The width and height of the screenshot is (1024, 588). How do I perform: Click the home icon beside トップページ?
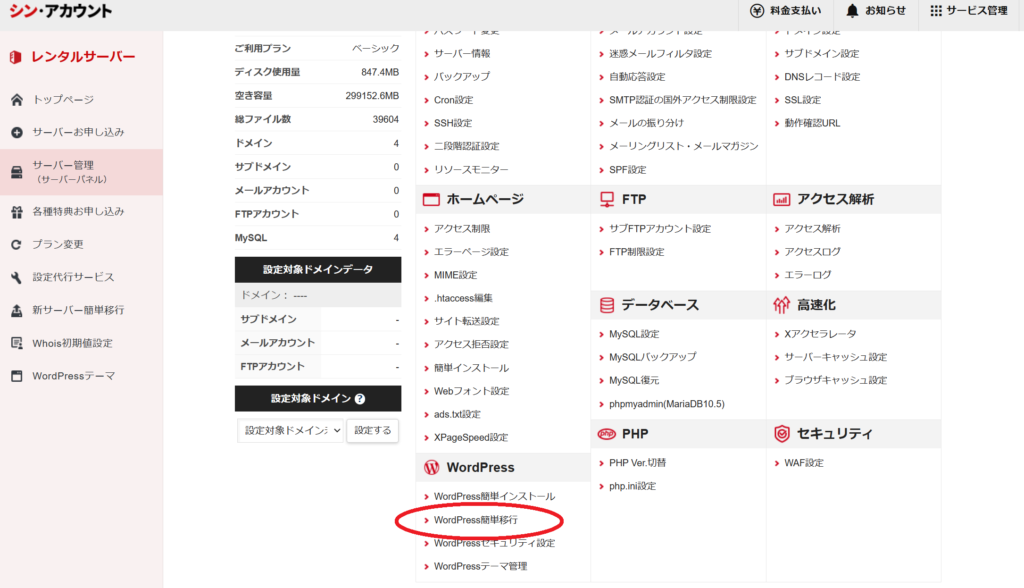[x=16, y=100]
